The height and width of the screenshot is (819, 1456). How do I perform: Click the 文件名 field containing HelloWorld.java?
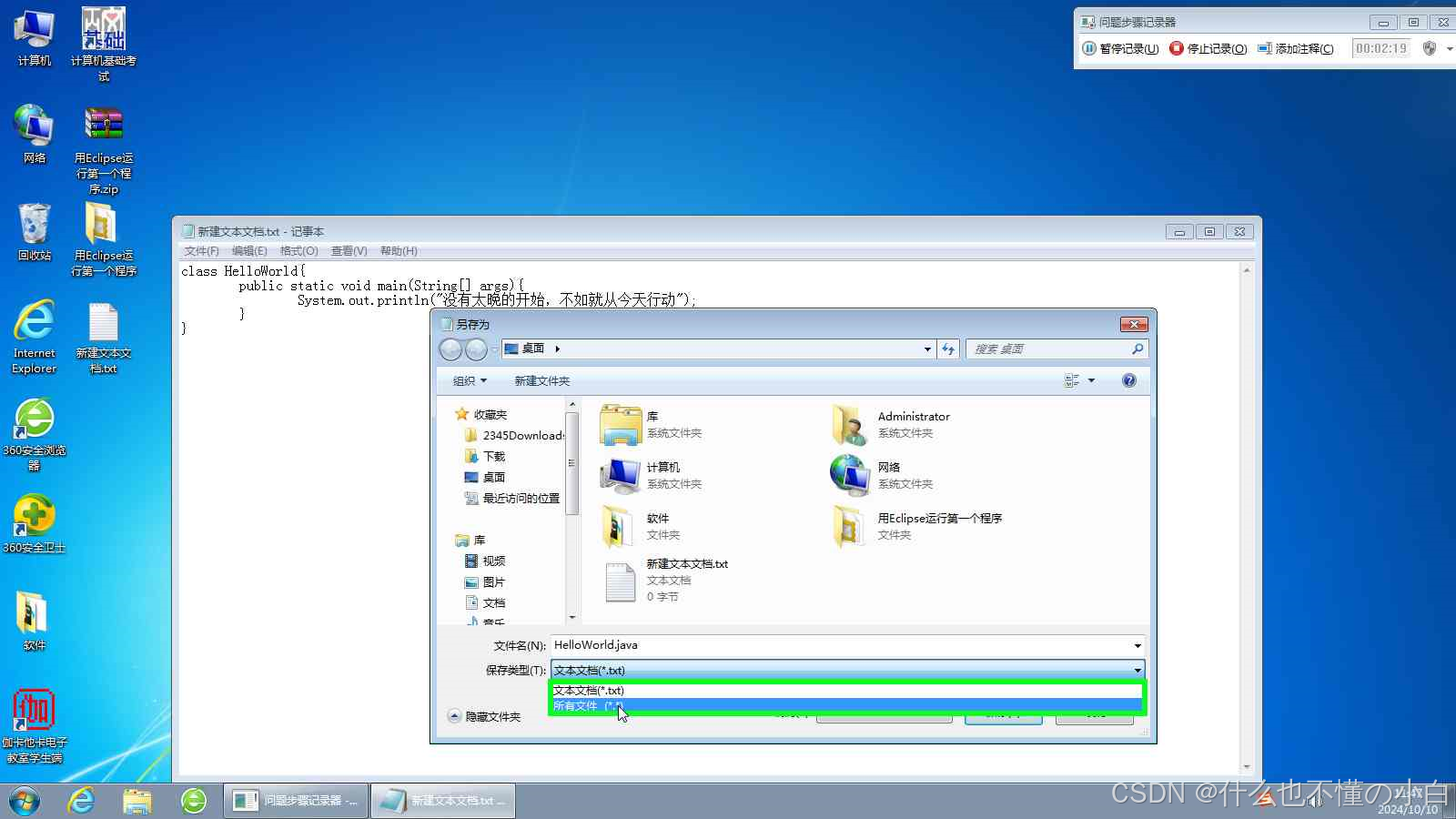pos(841,645)
